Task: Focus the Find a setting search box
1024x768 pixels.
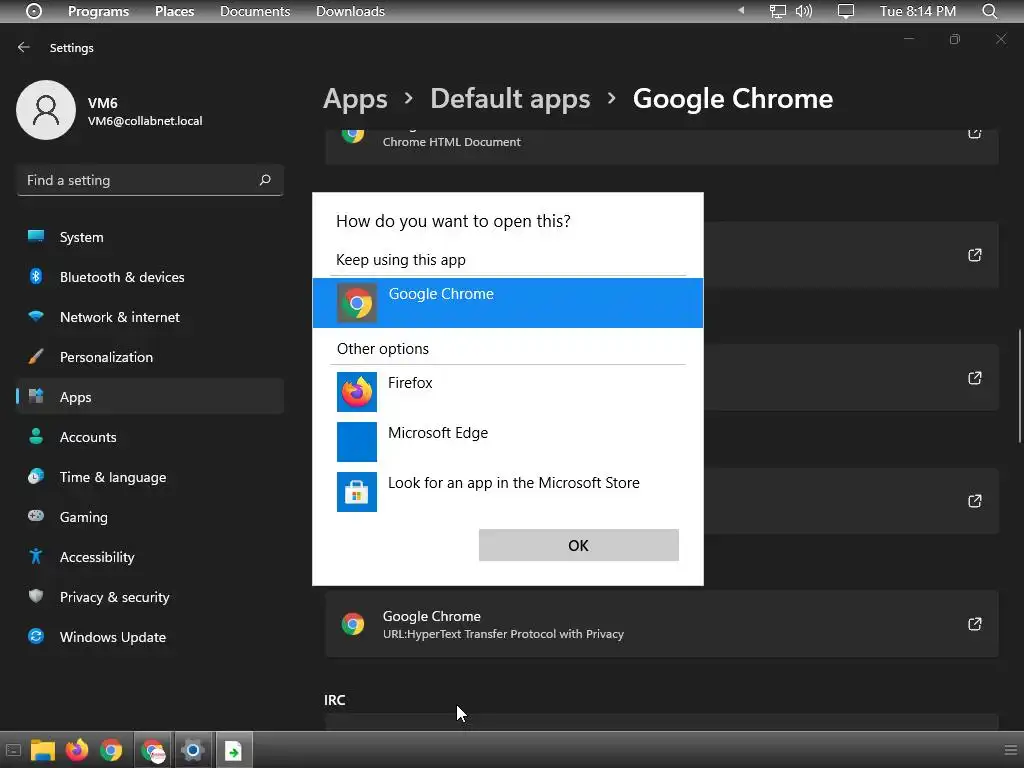Action: tap(150, 180)
